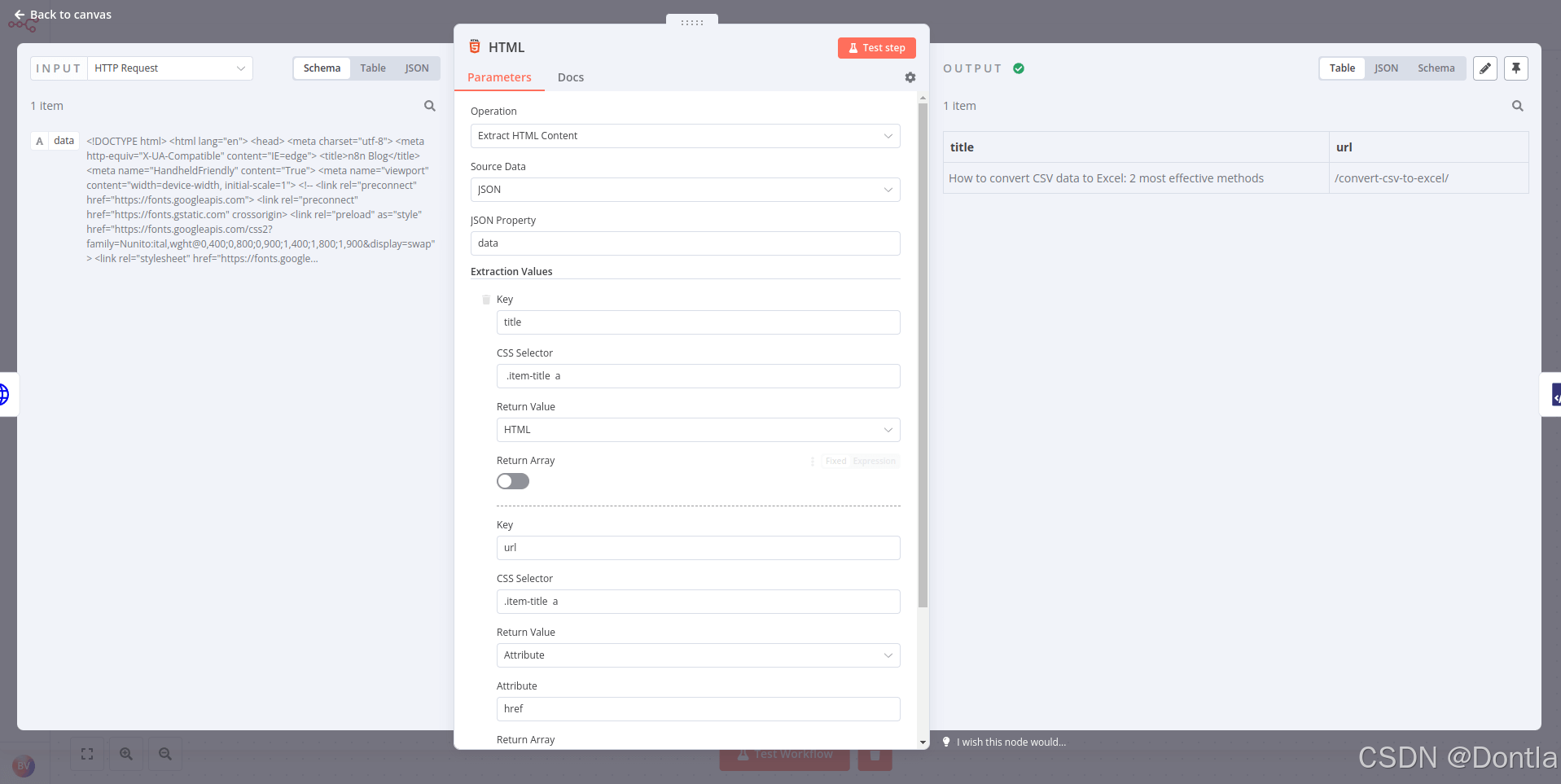
Task: Open the node settings gear icon
Action: pos(910,77)
